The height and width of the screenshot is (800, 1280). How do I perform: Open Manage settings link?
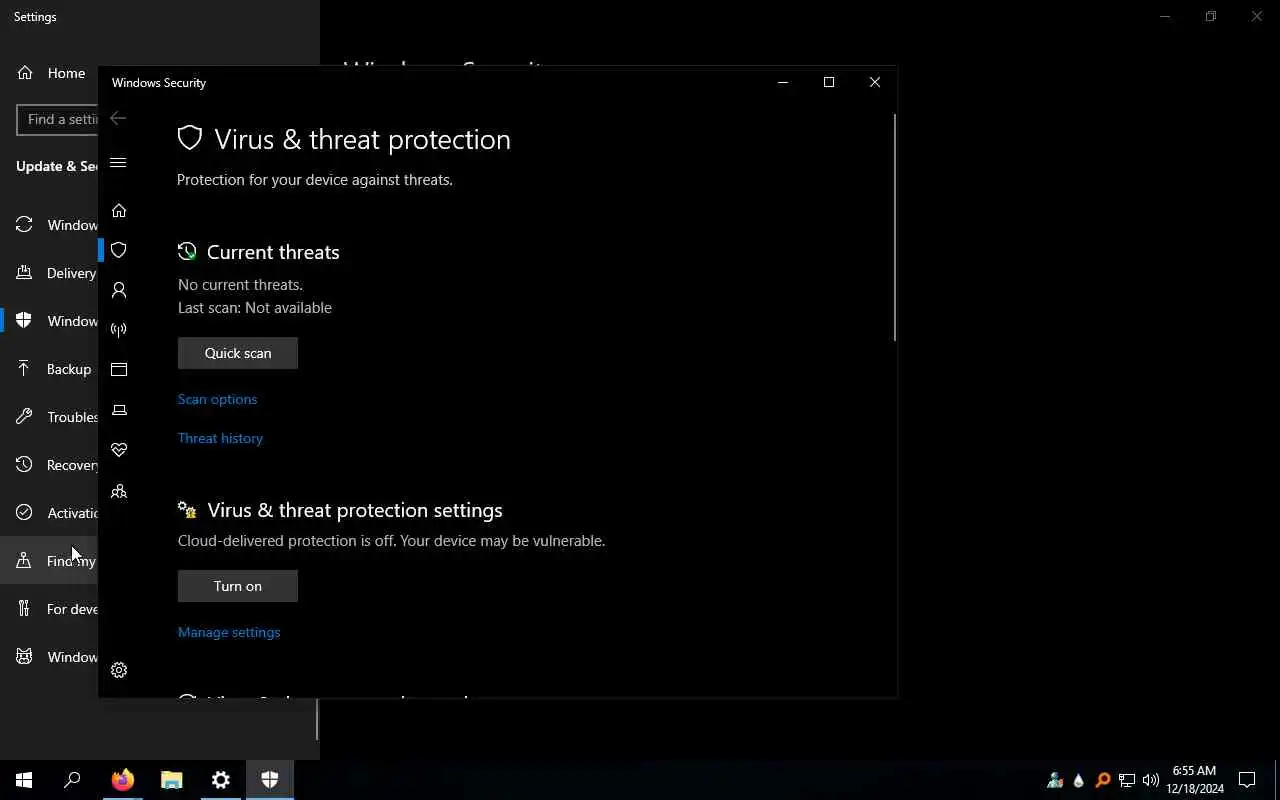(229, 632)
